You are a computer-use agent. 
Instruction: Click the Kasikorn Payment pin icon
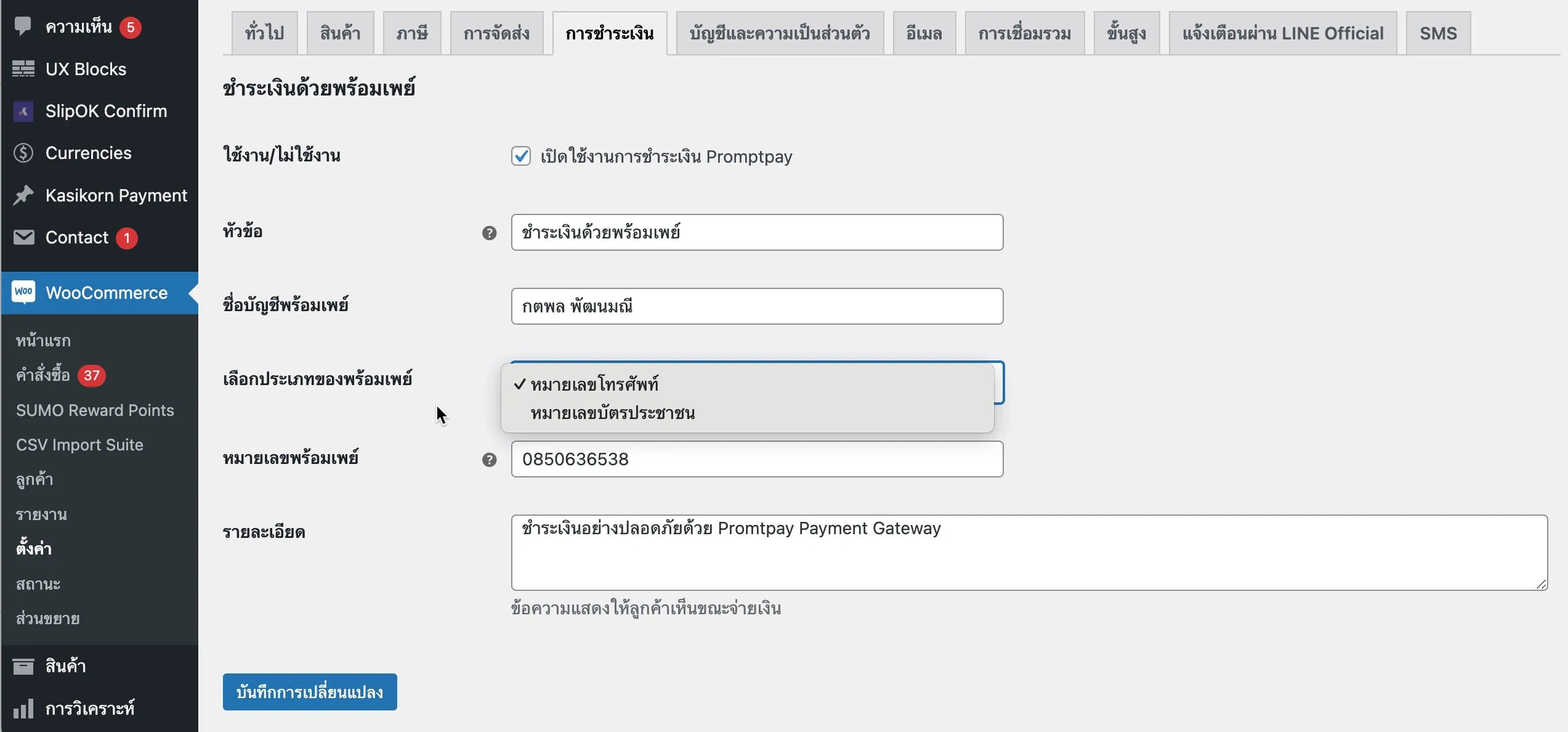point(23,195)
